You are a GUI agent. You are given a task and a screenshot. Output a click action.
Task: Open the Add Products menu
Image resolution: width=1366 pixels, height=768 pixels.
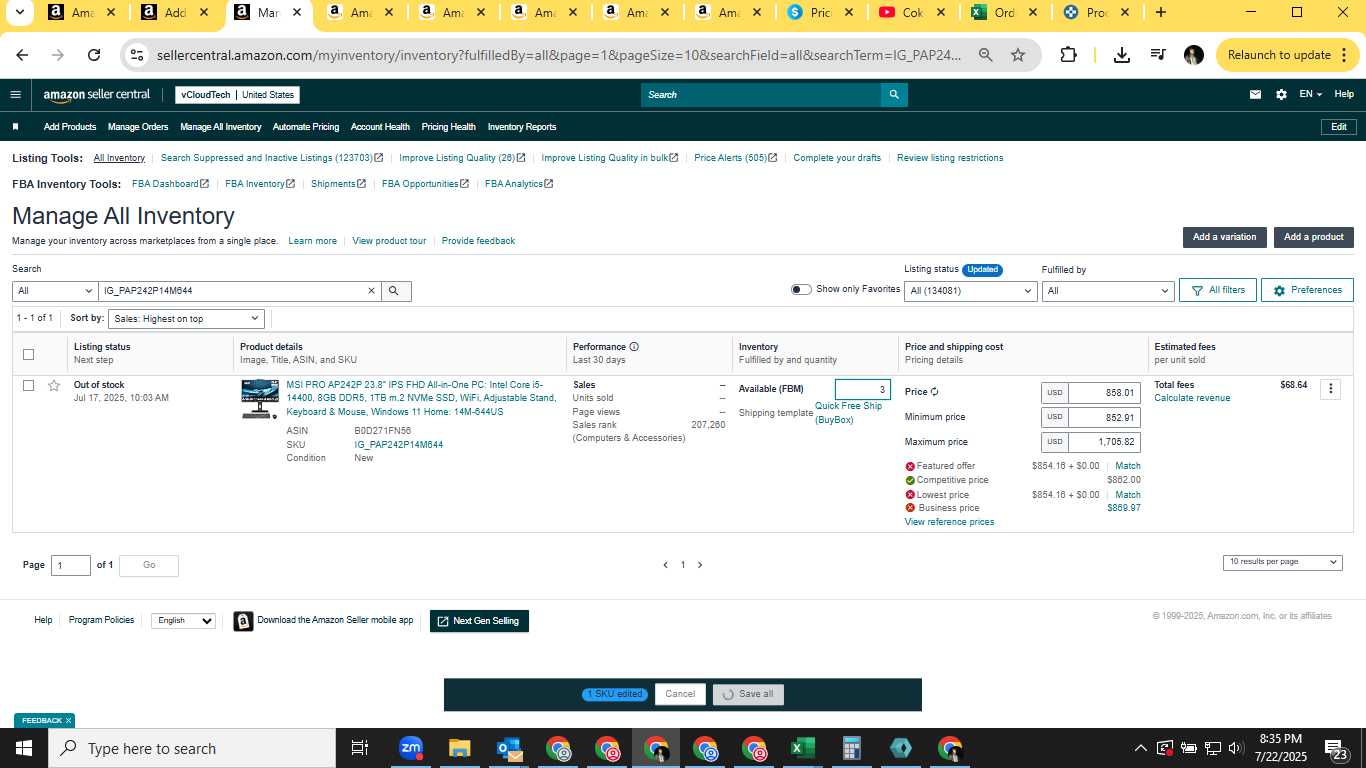coord(70,127)
